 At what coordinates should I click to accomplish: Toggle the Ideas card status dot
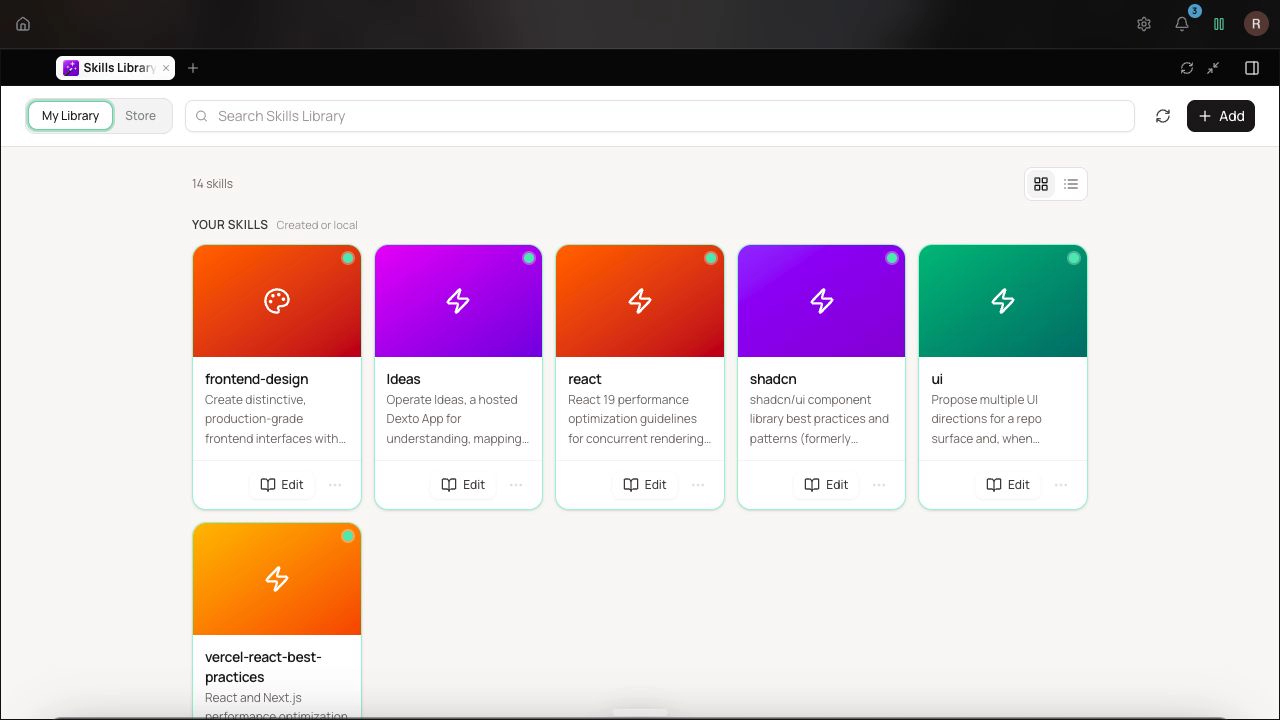tap(529, 258)
